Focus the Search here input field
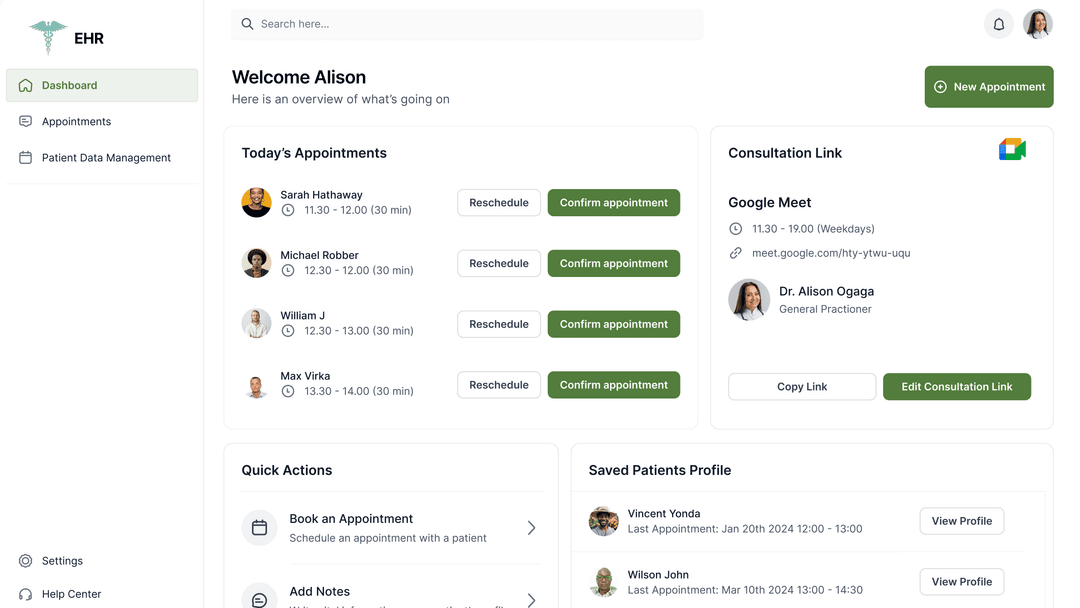Screen dimensions: 1080x608 [x=467, y=24]
